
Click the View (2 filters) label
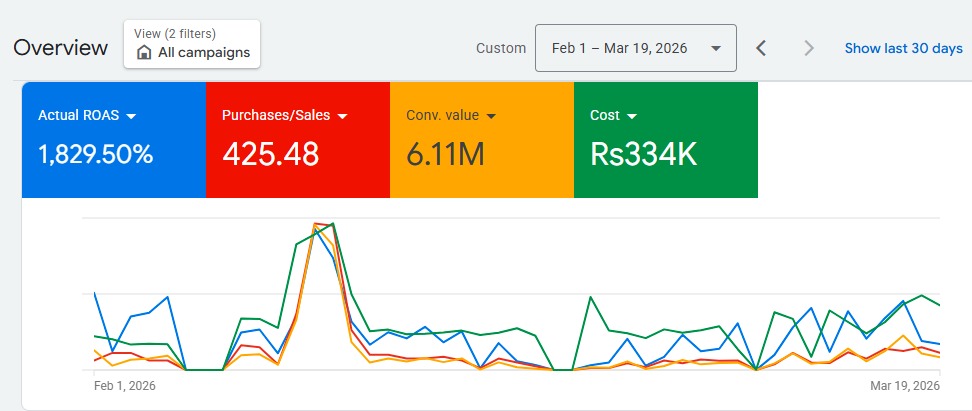pos(175,34)
